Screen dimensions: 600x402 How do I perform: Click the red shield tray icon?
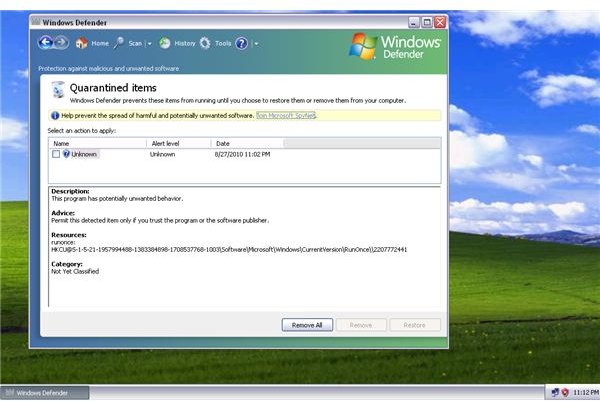point(565,392)
